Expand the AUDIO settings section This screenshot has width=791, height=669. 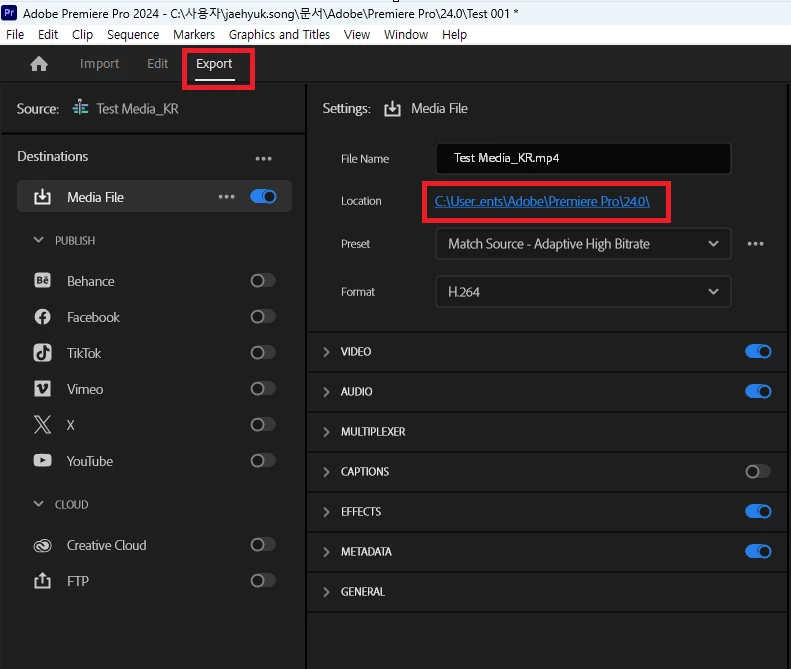326,392
